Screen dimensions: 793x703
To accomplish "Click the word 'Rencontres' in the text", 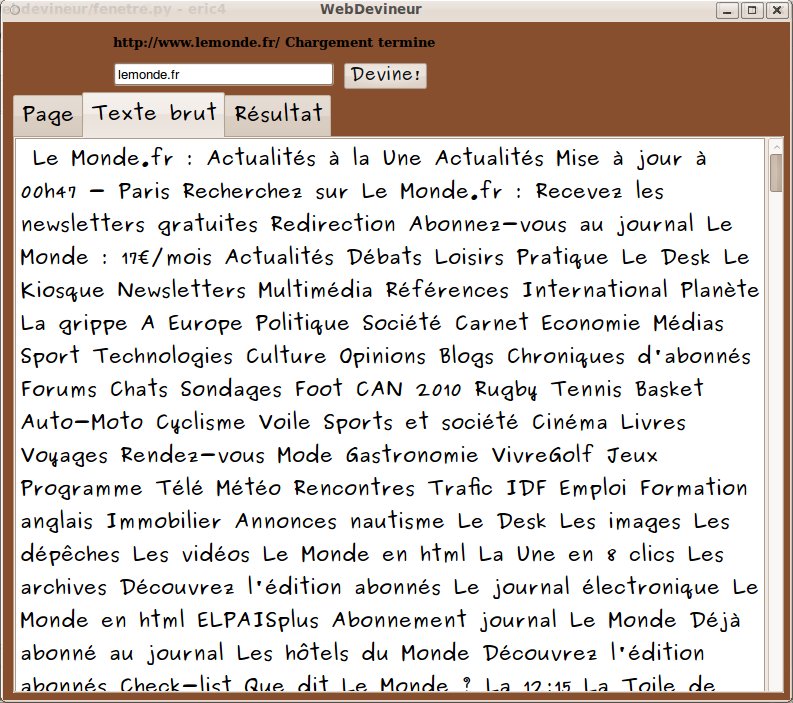I will (354, 488).
